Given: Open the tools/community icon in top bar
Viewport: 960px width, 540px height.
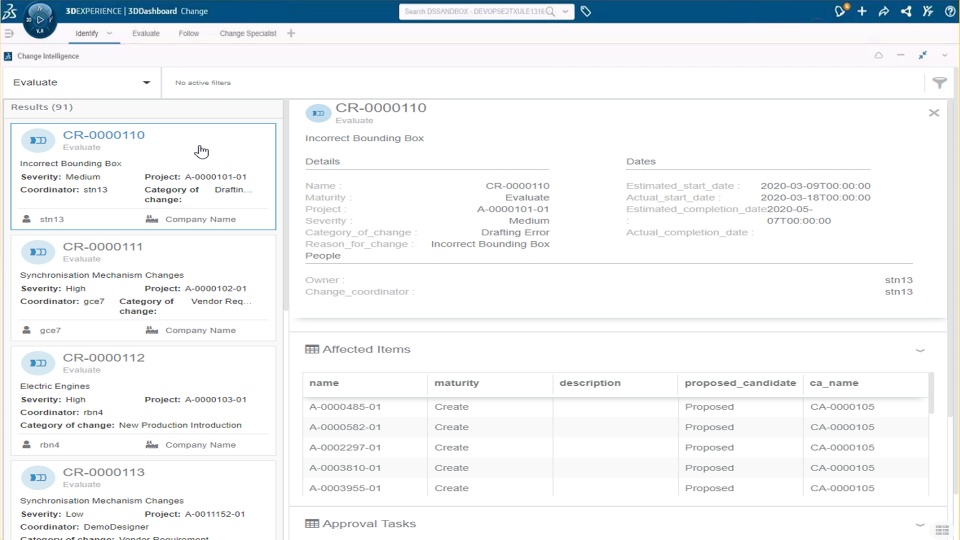Looking at the screenshot, I should point(928,11).
